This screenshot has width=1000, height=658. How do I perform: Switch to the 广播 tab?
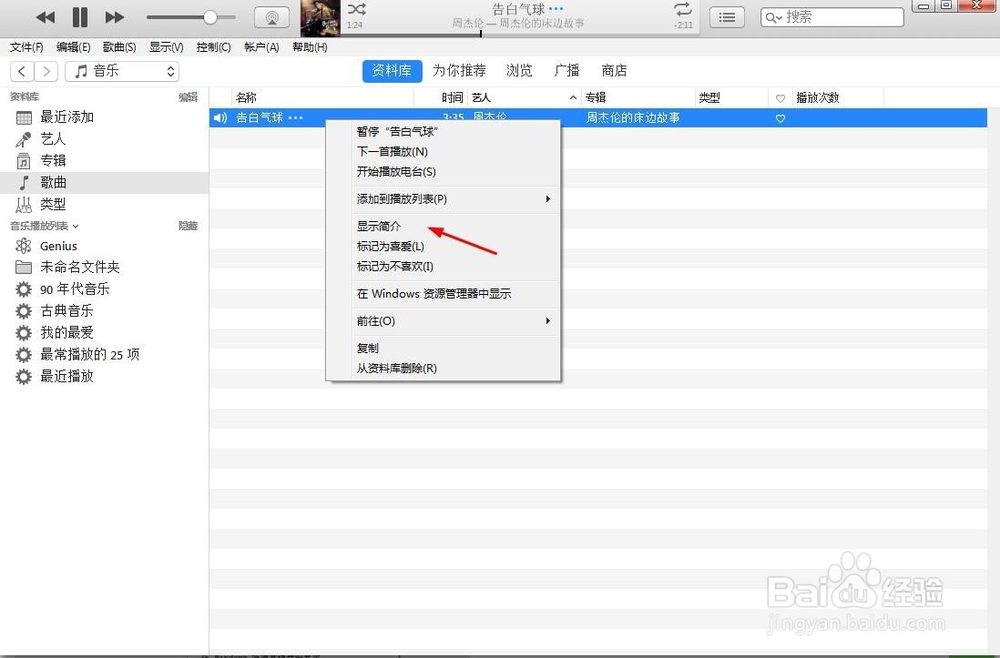566,71
